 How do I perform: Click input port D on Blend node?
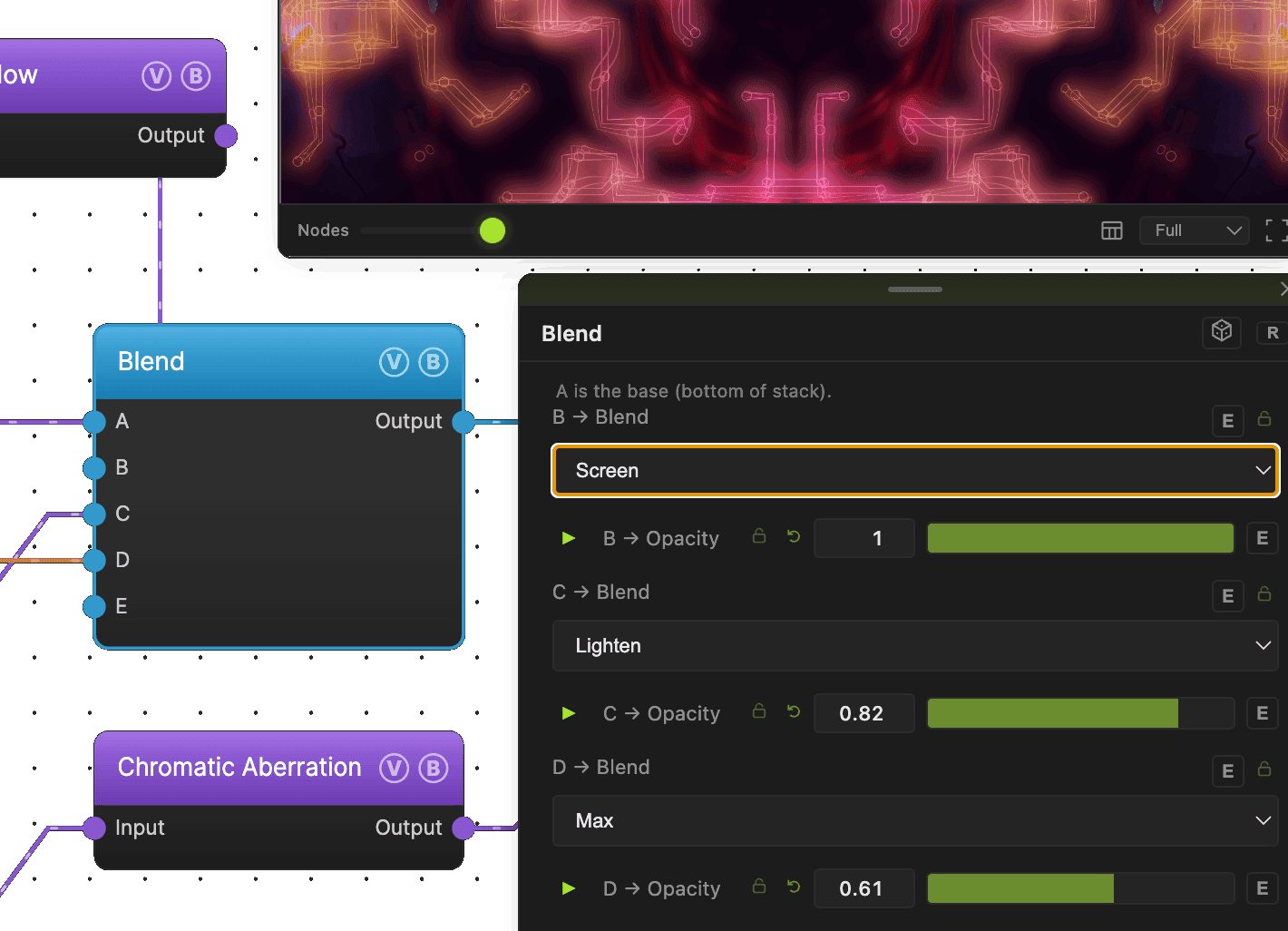[x=94, y=560]
